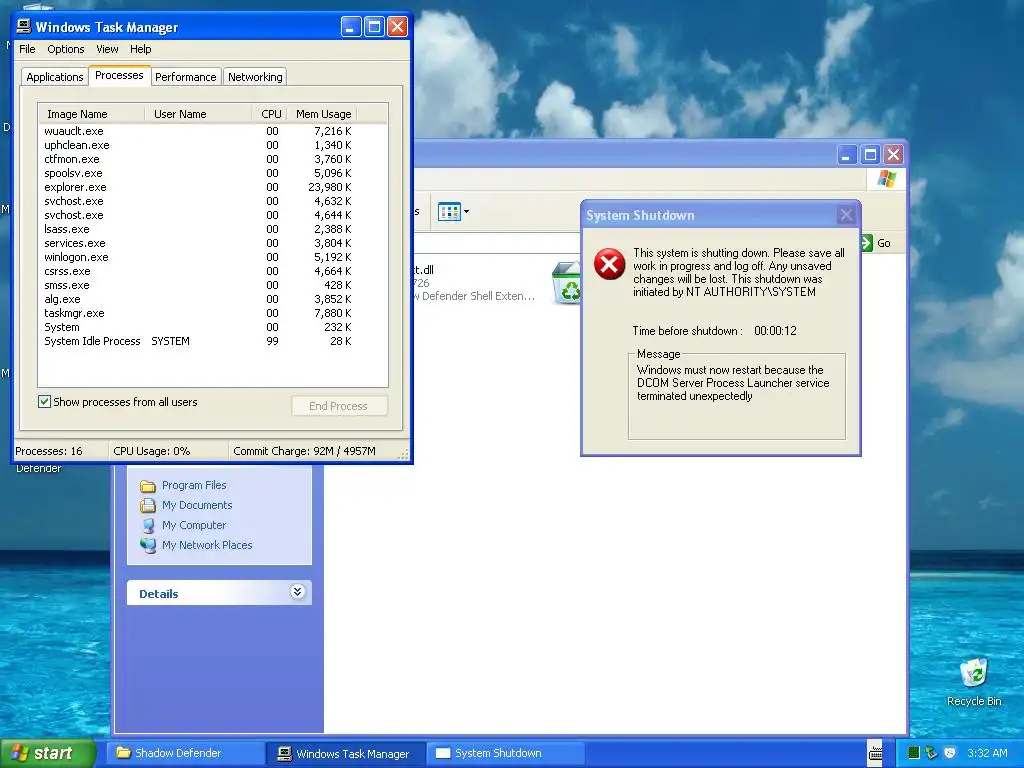Sort processes by User Name column

click(x=198, y=114)
